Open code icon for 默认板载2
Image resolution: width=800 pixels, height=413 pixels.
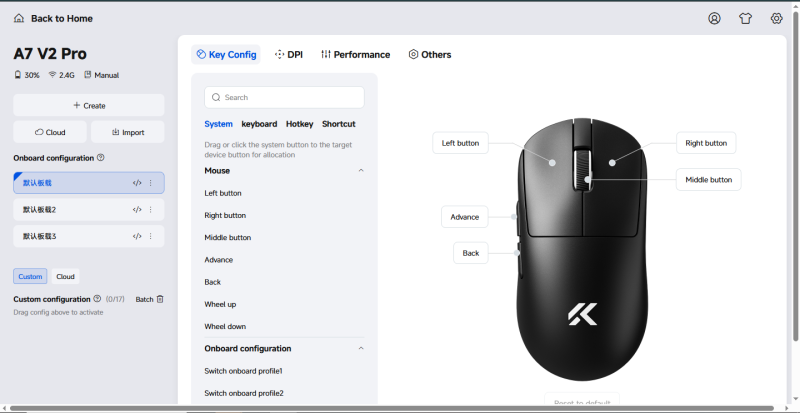137,209
